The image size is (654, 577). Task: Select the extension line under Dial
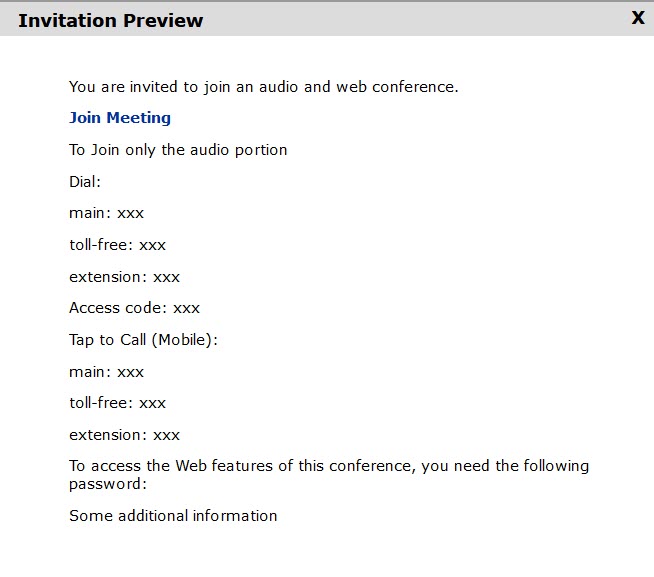[124, 277]
